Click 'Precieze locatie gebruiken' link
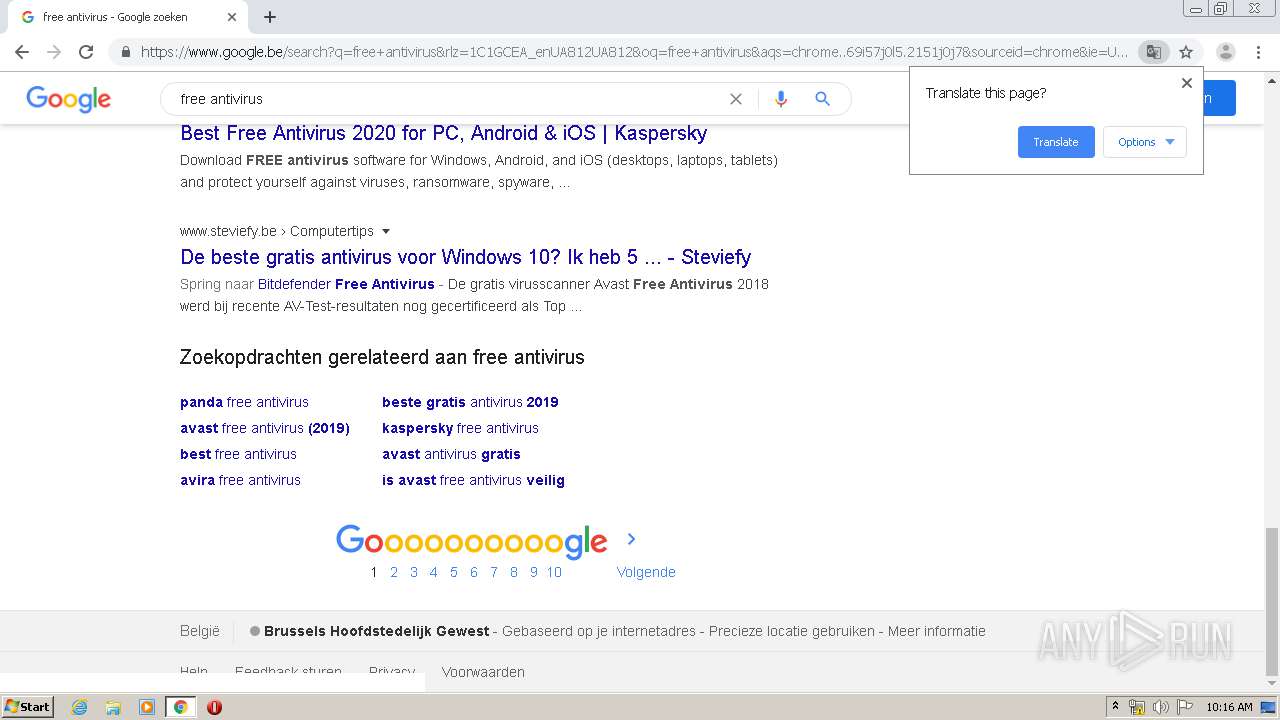The width and height of the screenshot is (1280, 720). point(792,631)
